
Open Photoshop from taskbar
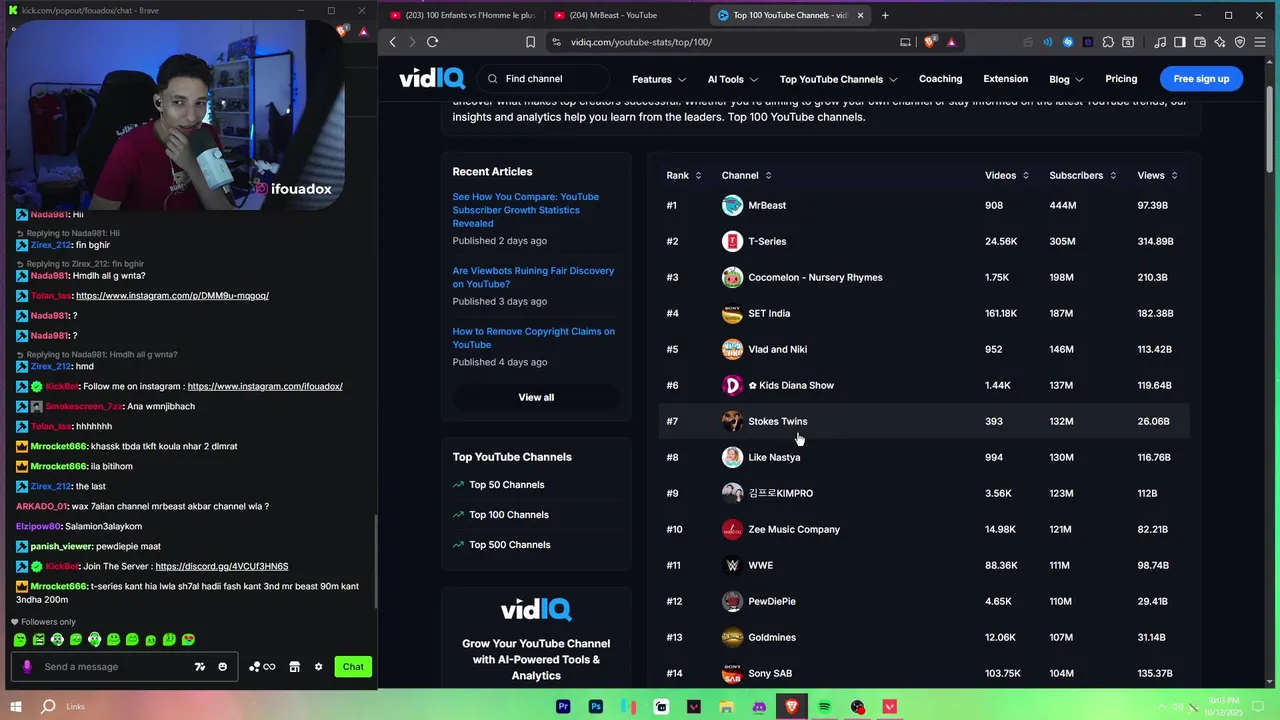tap(596, 707)
